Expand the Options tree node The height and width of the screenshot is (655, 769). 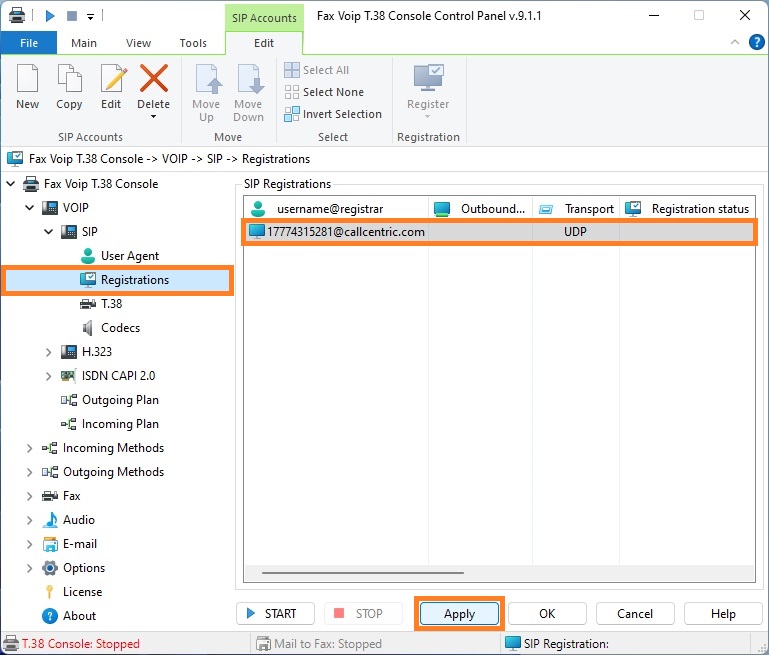point(29,568)
